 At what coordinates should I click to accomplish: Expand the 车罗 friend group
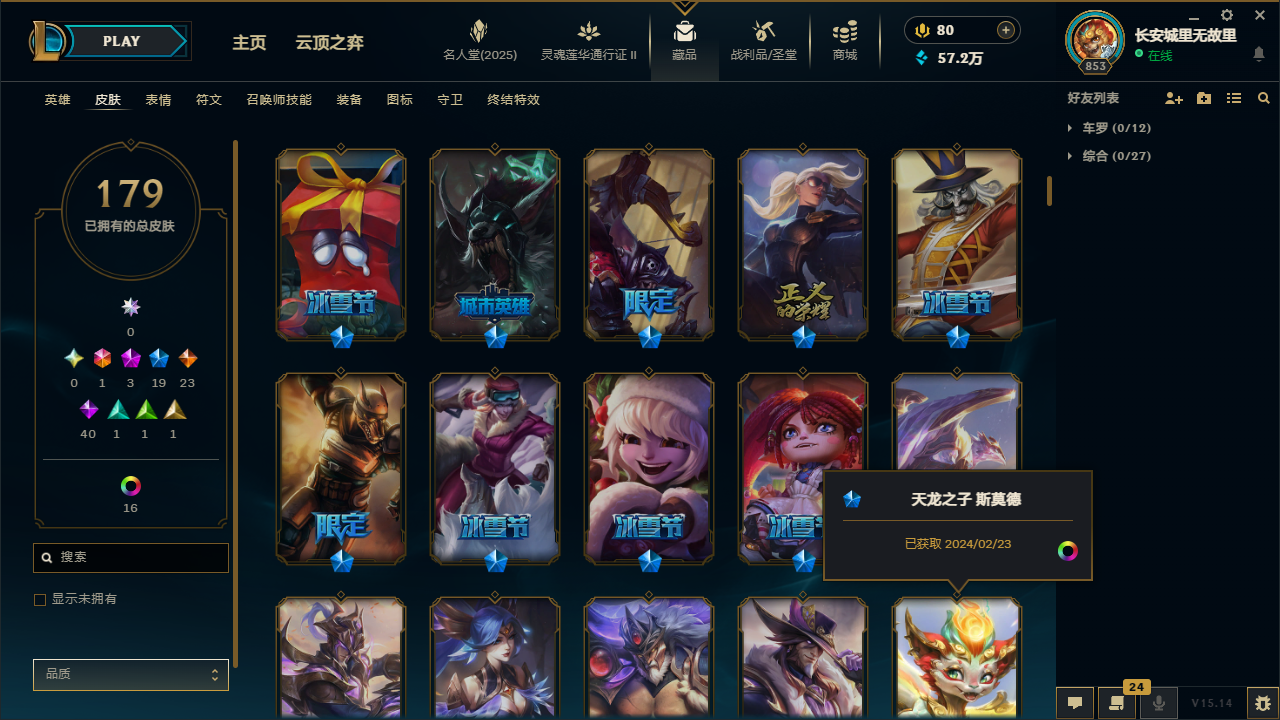[x=1110, y=128]
